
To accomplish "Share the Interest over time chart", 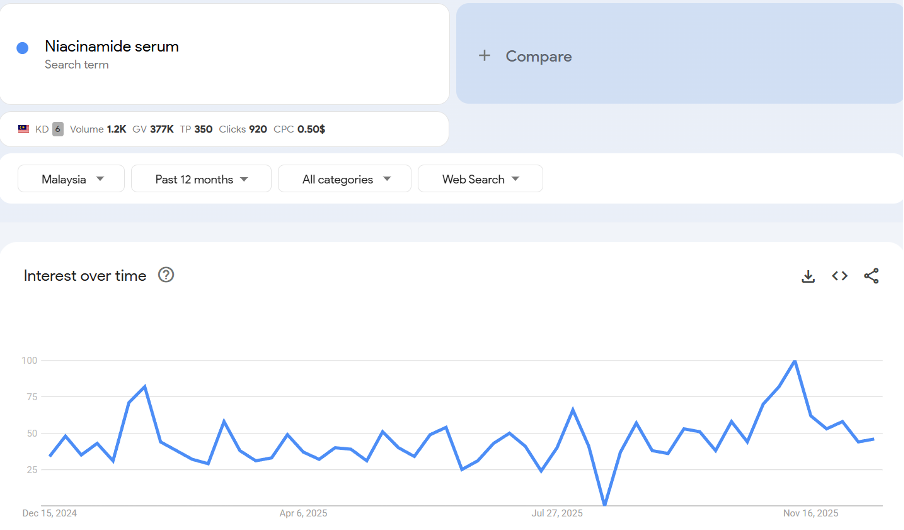I will click(x=871, y=276).
